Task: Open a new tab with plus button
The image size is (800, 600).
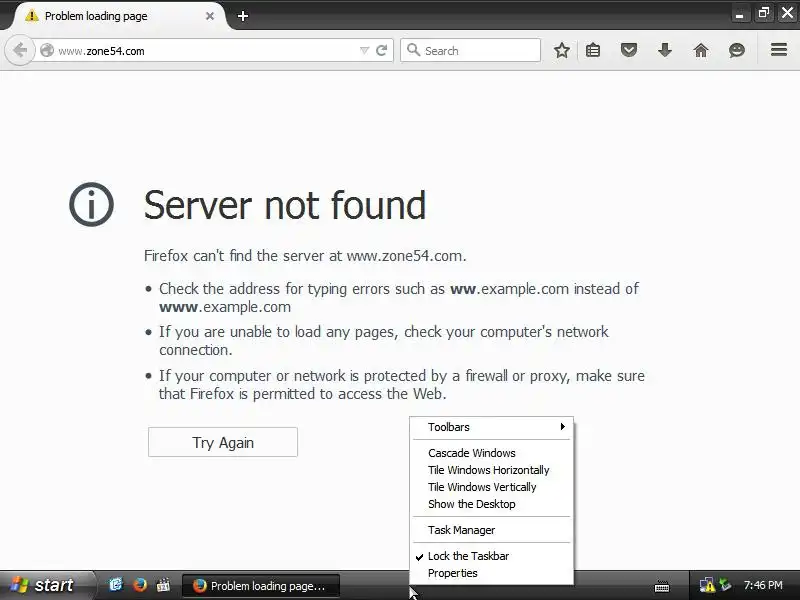Action: pos(243,16)
